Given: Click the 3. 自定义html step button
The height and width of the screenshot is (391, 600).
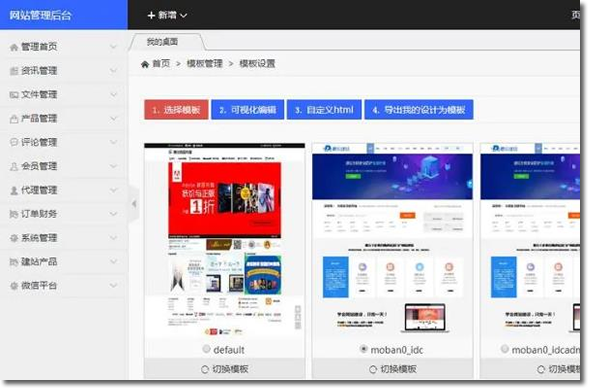Looking at the screenshot, I should pos(324,110).
